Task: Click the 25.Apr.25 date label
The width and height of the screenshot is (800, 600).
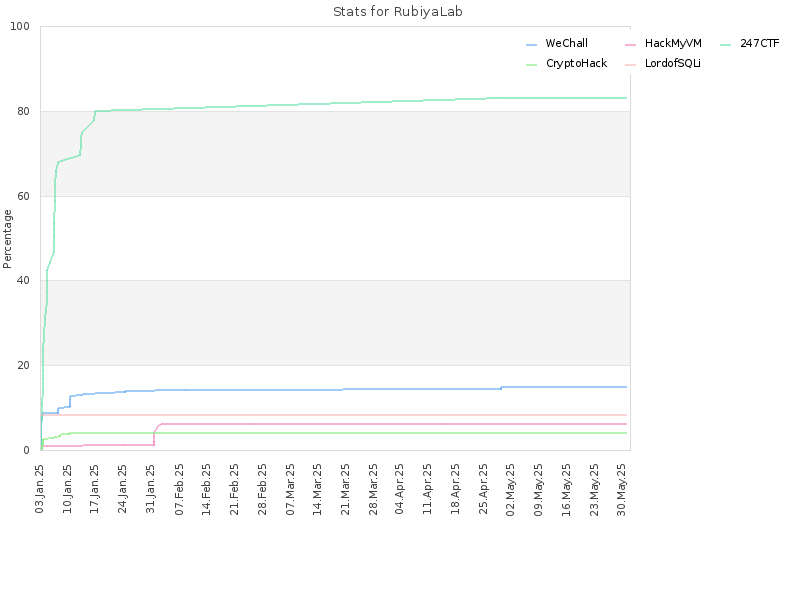Action: pos(484,489)
